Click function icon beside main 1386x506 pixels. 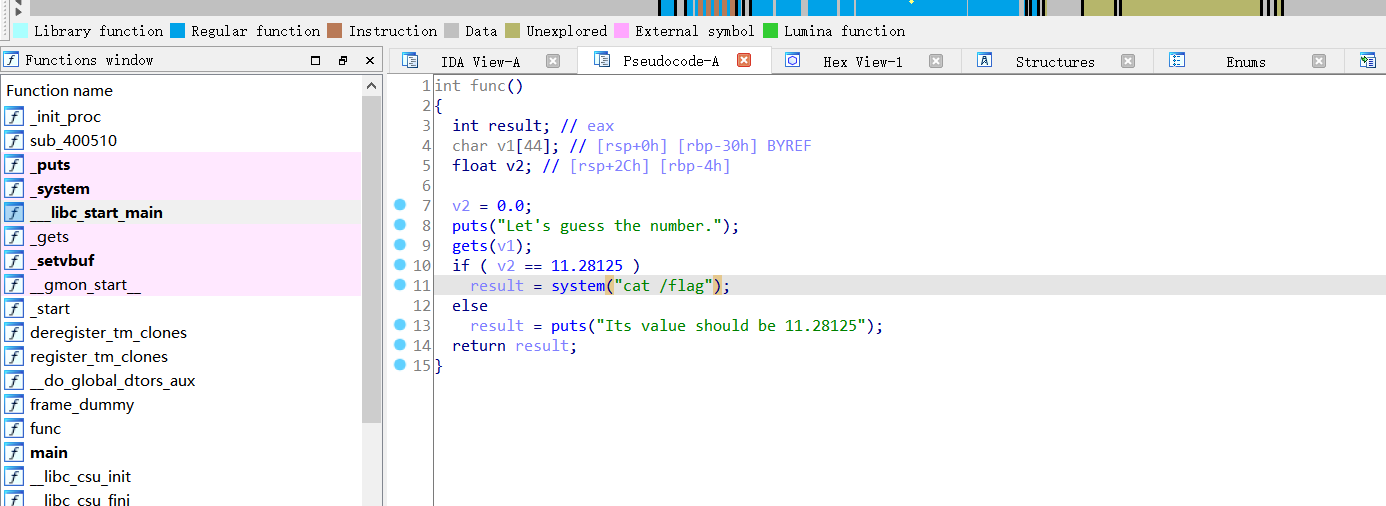pyautogui.click(x=14, y=452)
